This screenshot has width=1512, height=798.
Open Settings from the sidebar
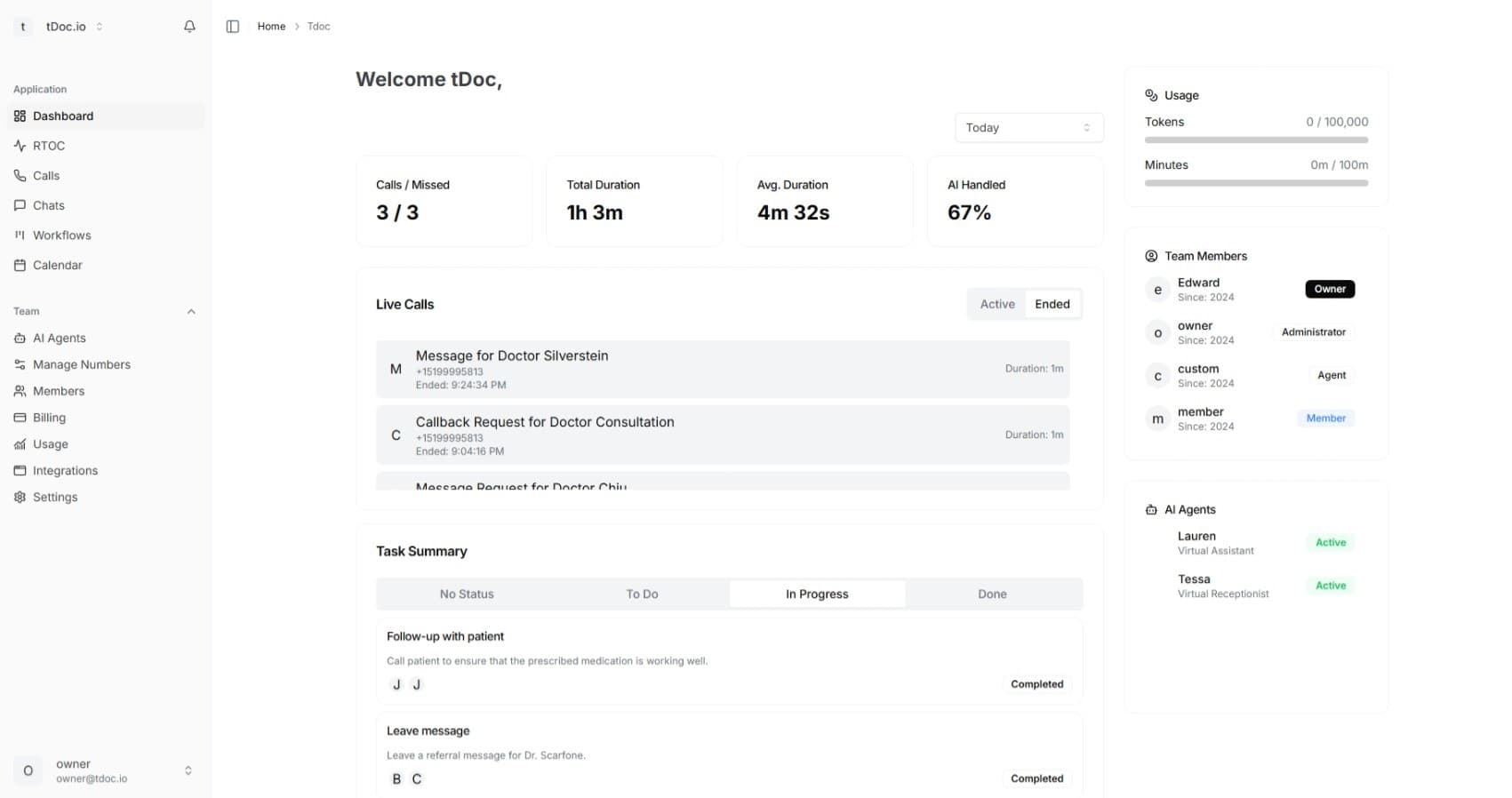tap(55, 497)
